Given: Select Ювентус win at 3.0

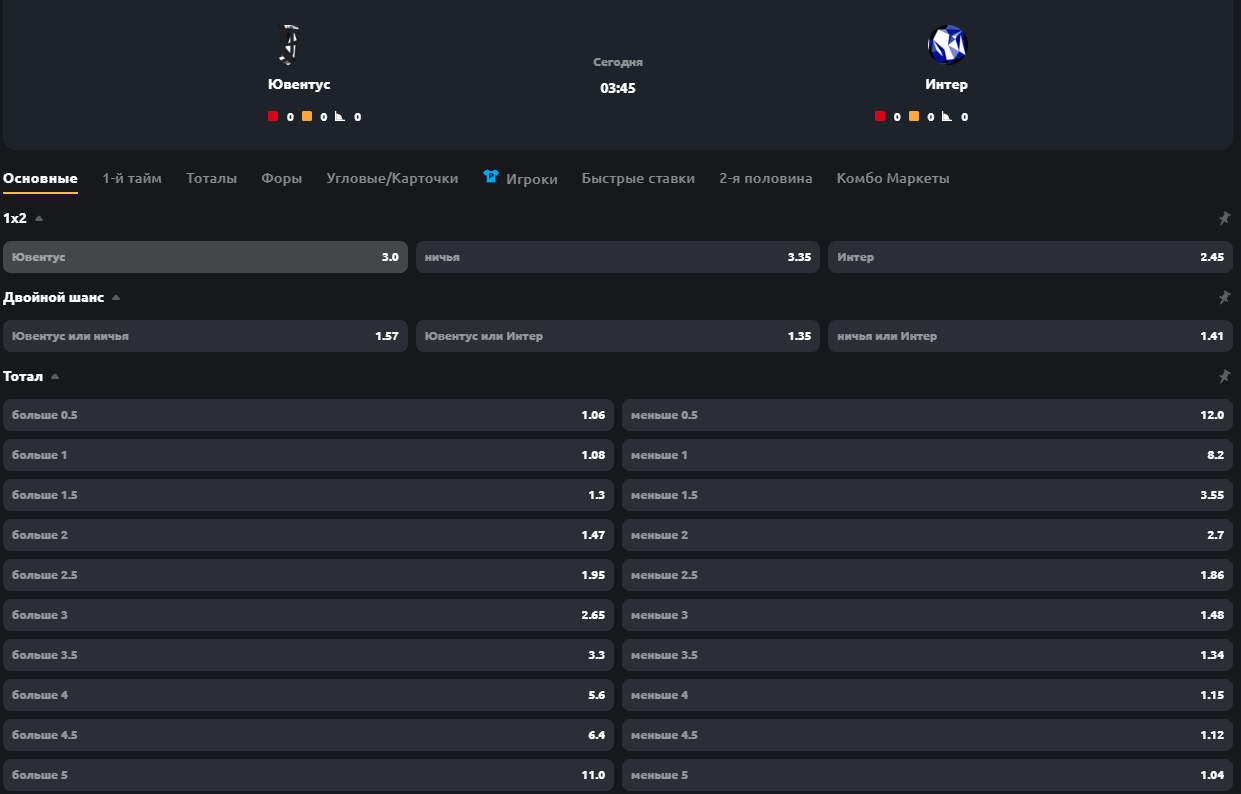Looking at the screenshot, I should (205, 257).
